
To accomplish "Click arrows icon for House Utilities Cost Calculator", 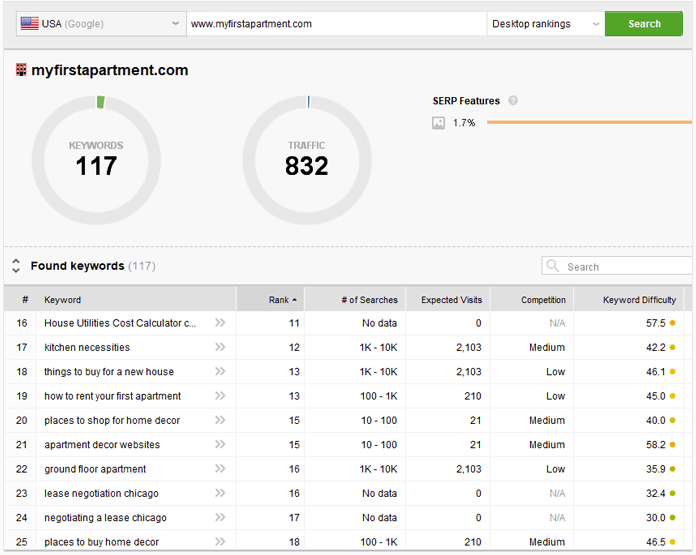I will tap(220, 323).
